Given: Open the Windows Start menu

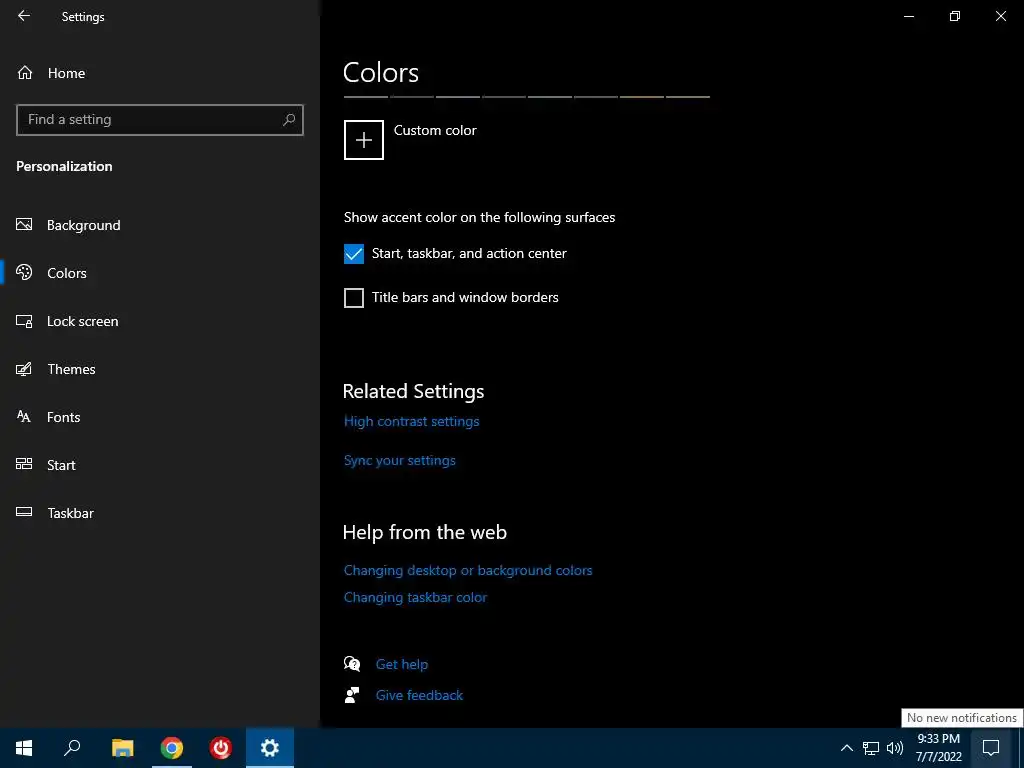Looking at the screenshot, I should coord(24,748).
